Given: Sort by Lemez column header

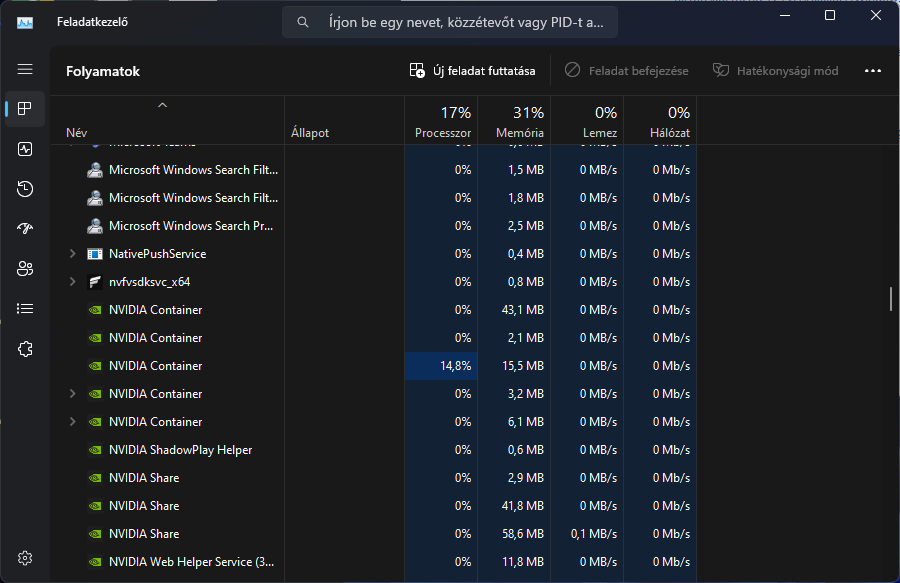Looking at the screenshot, I should coord(587,121).
